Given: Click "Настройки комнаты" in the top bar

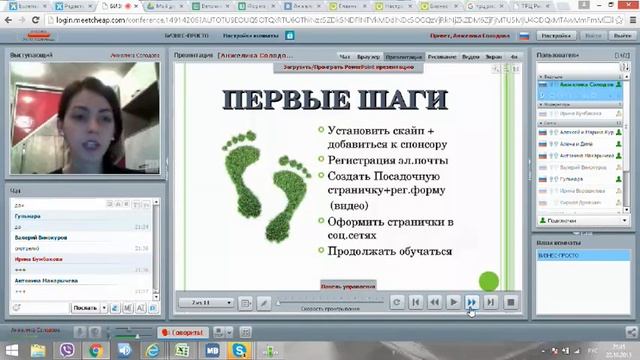Looking at the screenshot, I should click(251, 36).
